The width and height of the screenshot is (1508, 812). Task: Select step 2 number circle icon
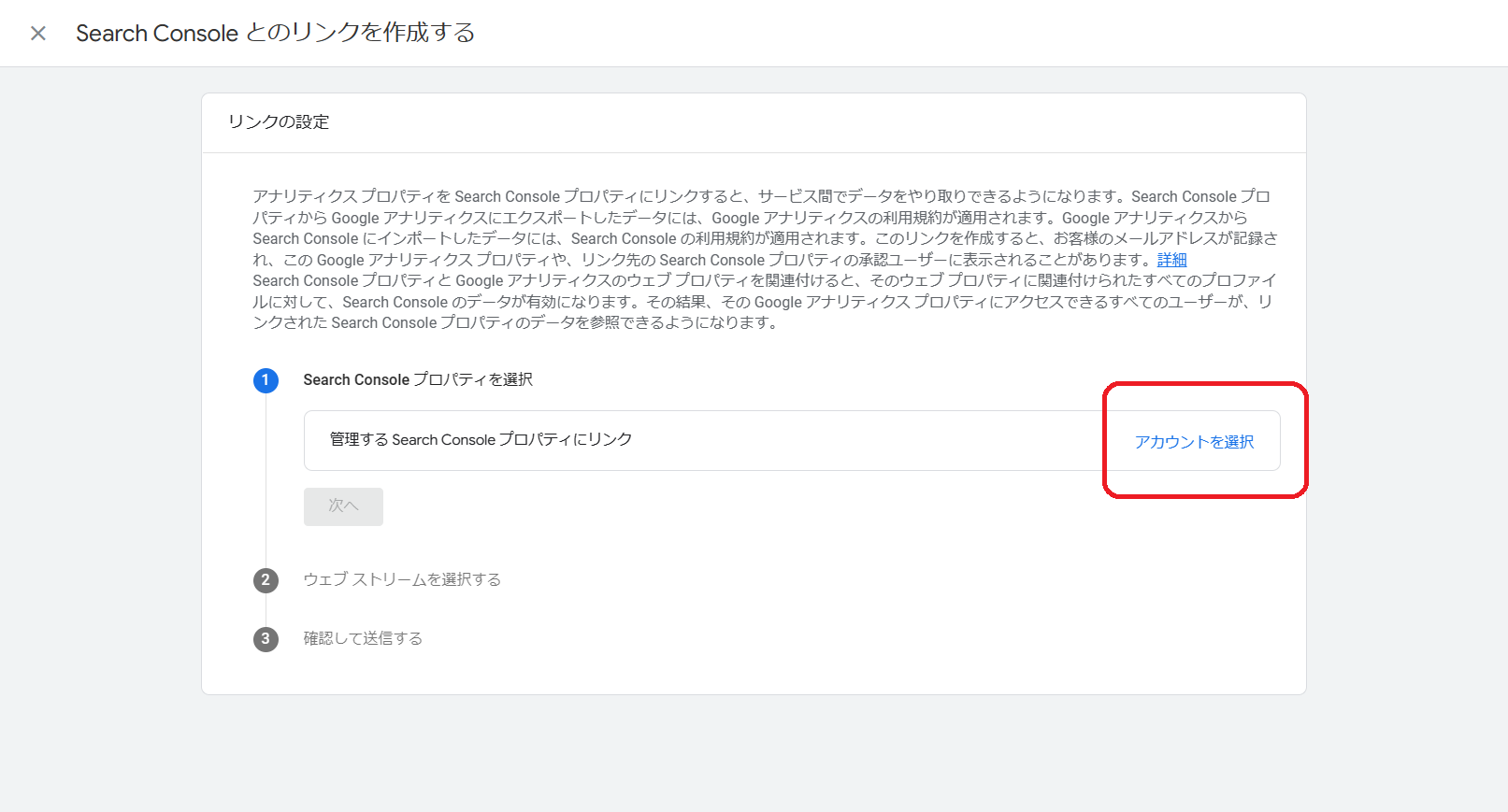[x=266, y=580]
